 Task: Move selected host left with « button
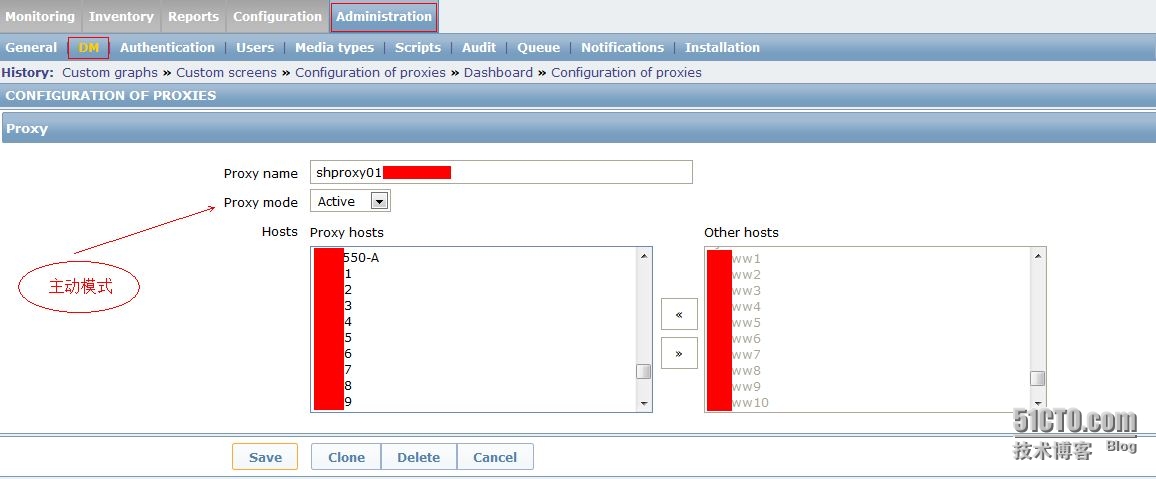click(x=679, y=314)
